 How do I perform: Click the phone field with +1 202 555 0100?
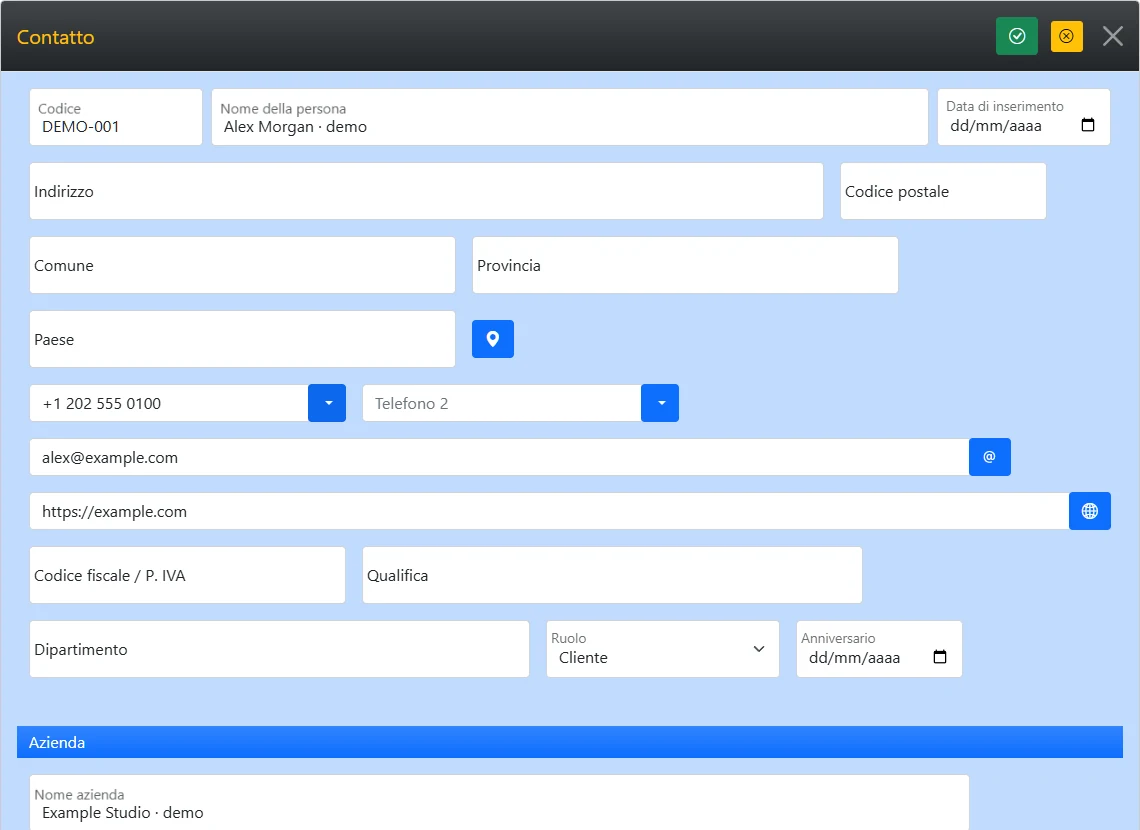tap(169, 403)
